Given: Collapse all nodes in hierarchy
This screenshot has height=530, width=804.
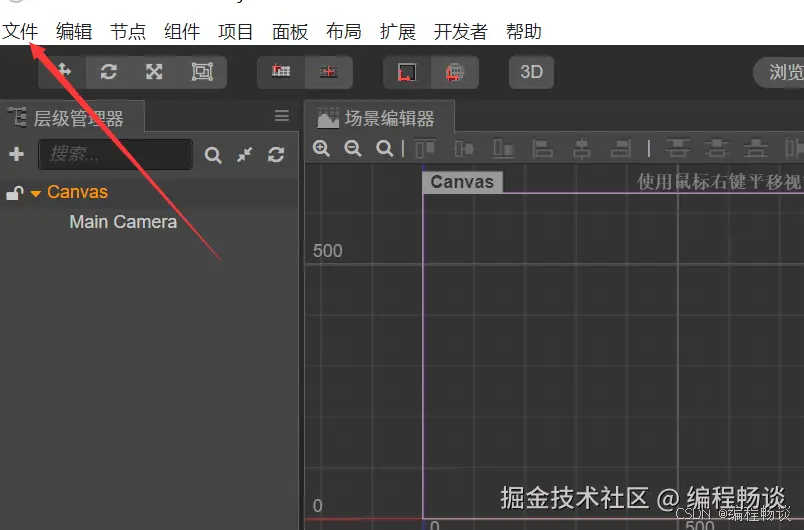Looking at the screenshot, I should [245, 154].
